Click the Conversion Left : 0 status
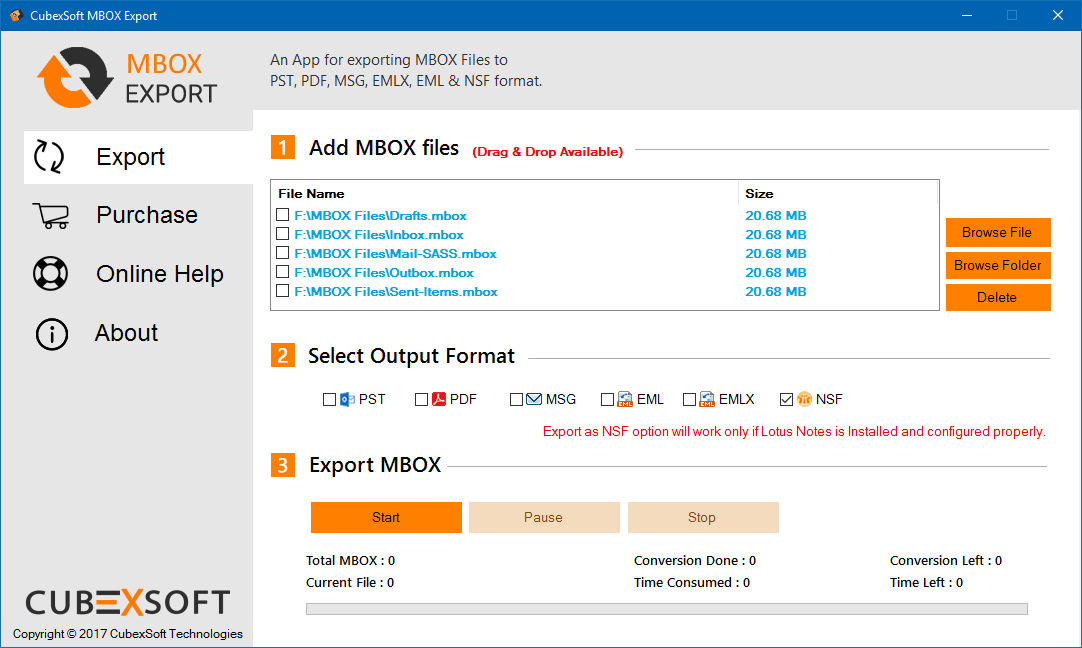This screenshot has height=648, width=1082. point(946,560)
